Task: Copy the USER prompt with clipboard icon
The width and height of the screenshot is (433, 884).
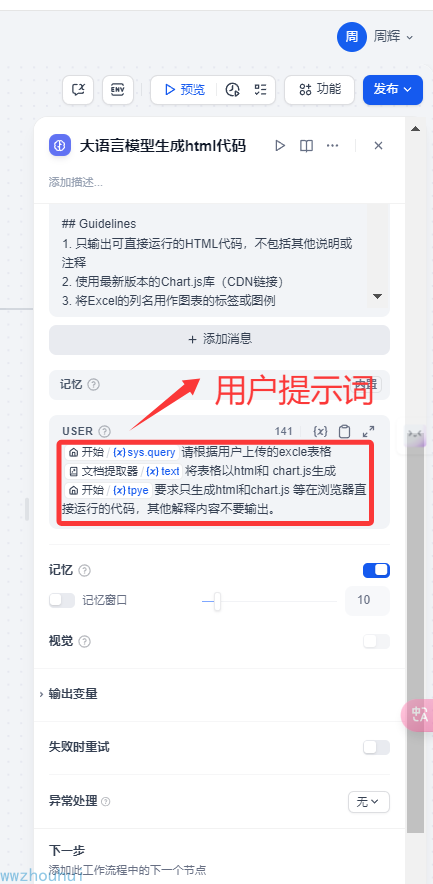Action: (344, 431)
